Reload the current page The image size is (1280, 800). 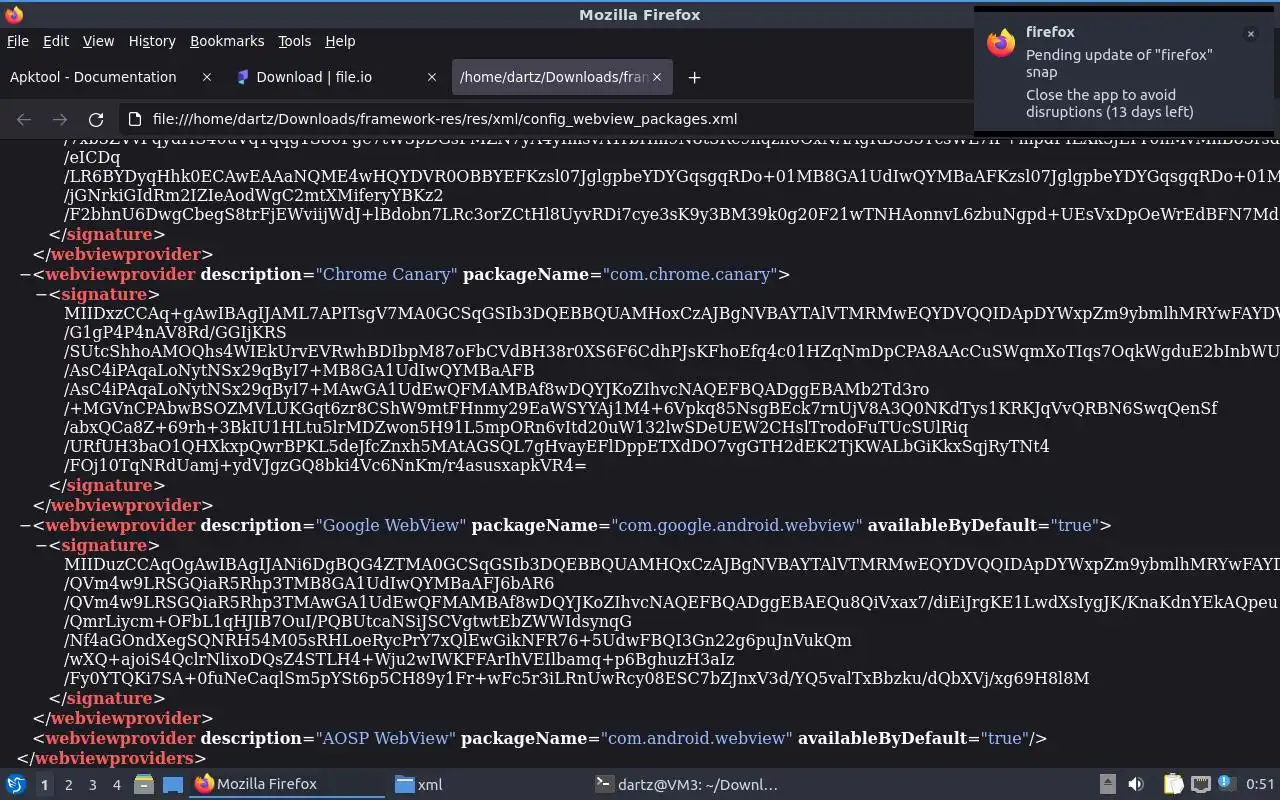[x=96, y=119]
